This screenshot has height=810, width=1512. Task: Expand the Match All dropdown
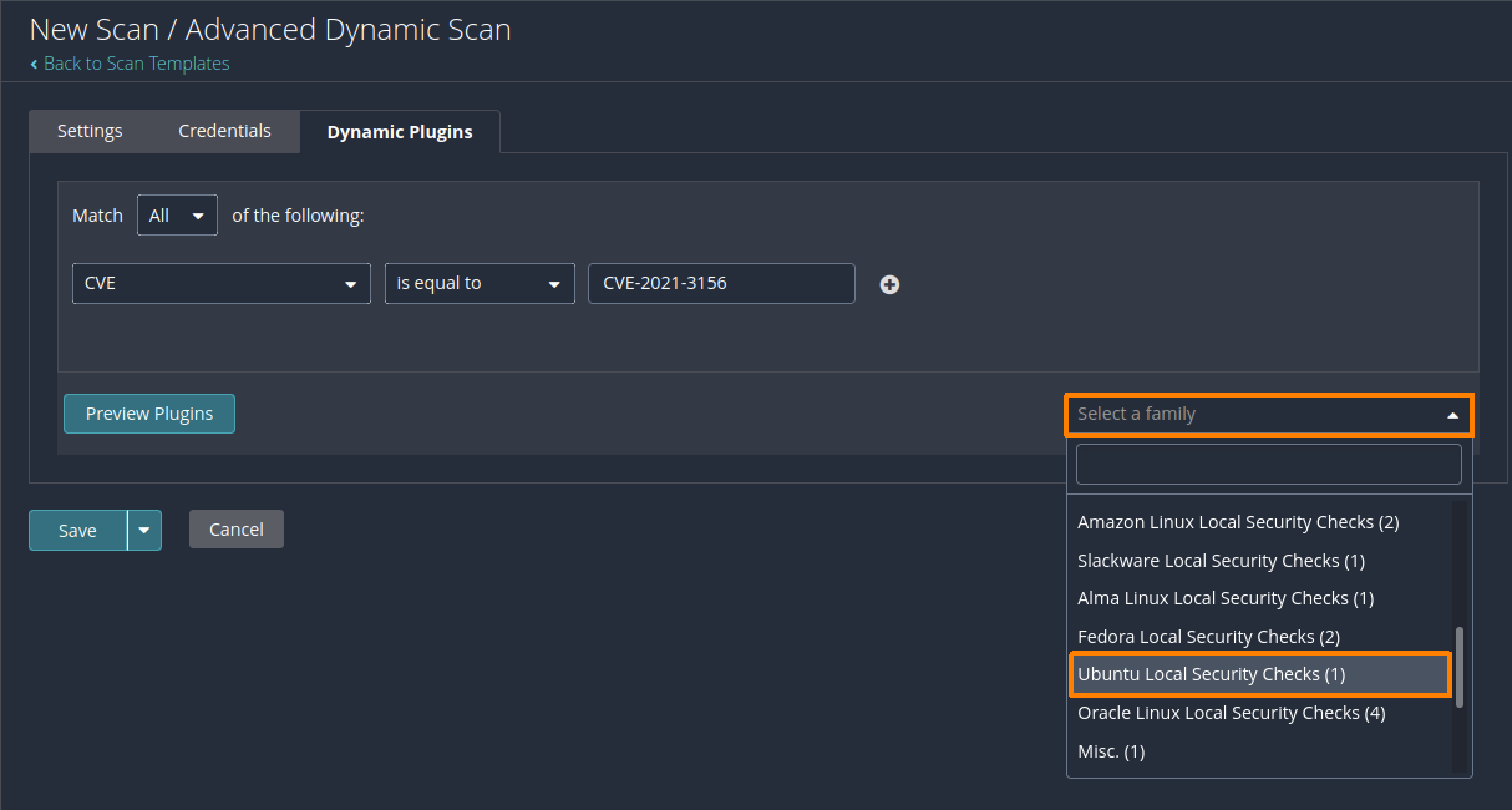pos(177,216)
